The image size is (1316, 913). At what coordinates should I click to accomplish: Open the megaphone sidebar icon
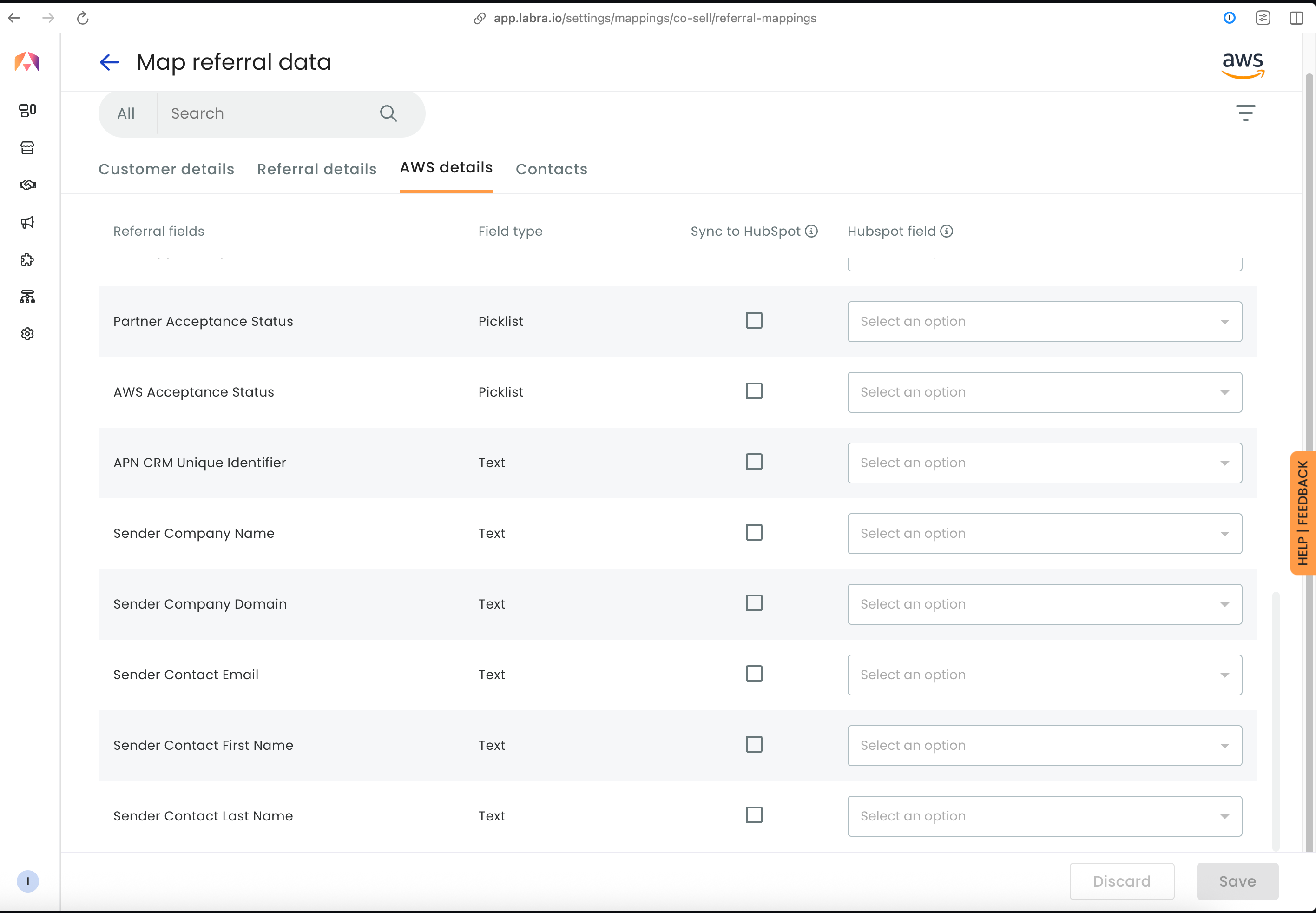point(27,223)
